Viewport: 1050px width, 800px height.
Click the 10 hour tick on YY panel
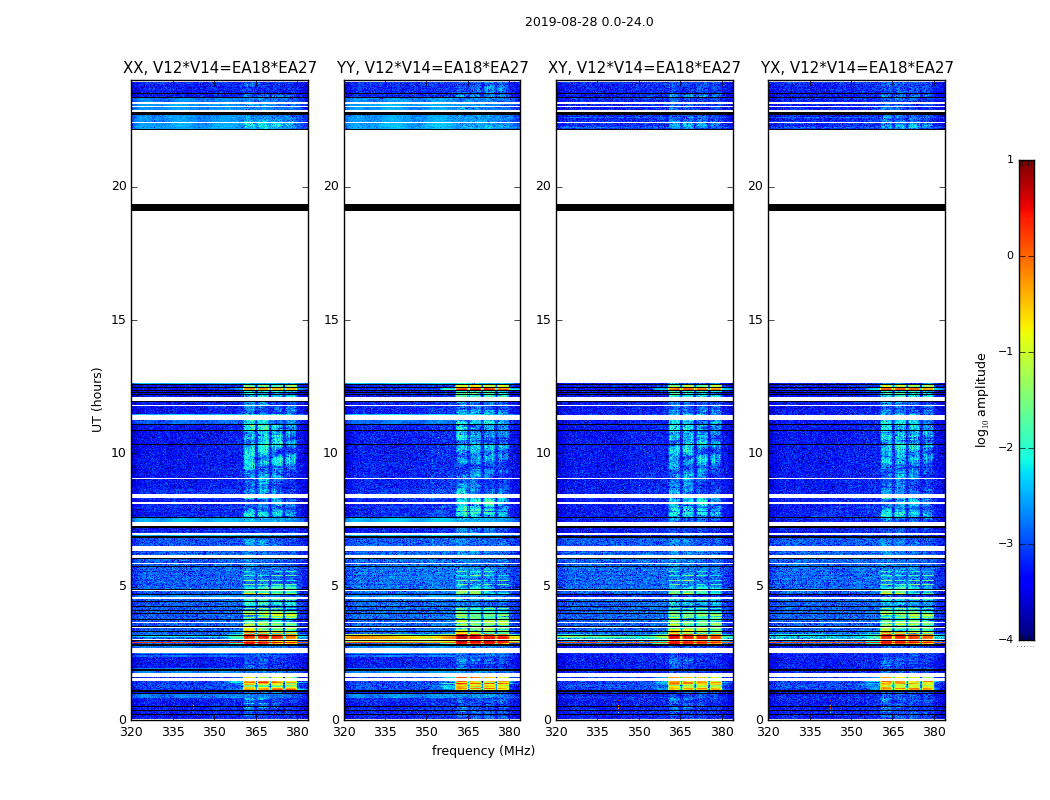(330, 453)
